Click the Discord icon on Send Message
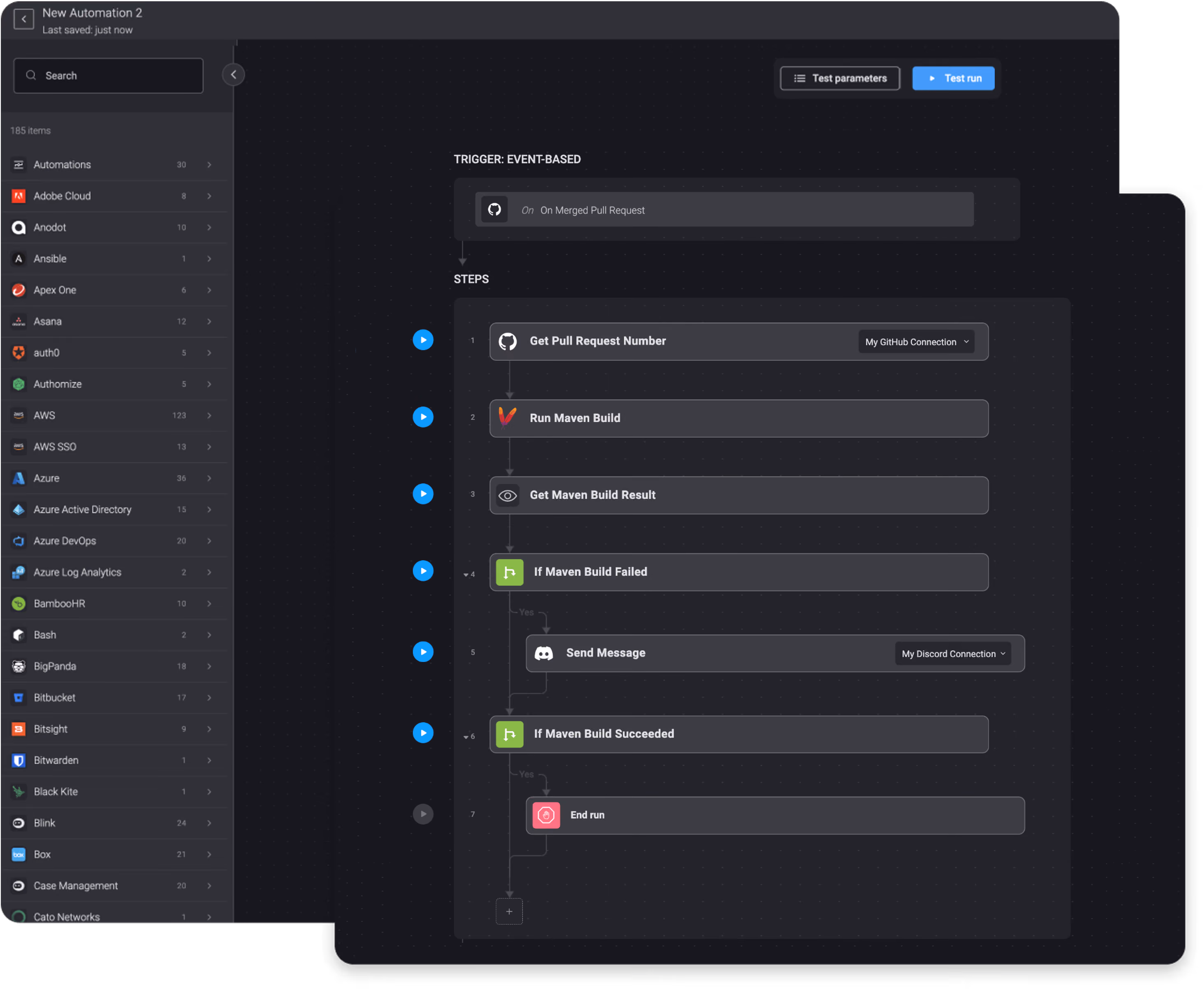Image resolution: width=1204 pixels, height=989 pixels. pos(544,653)
